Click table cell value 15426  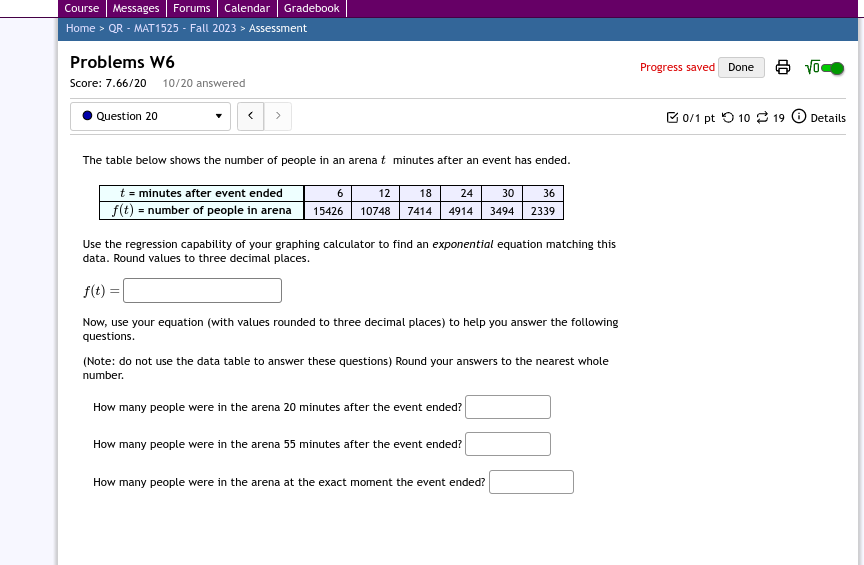(x=328, y=211)
